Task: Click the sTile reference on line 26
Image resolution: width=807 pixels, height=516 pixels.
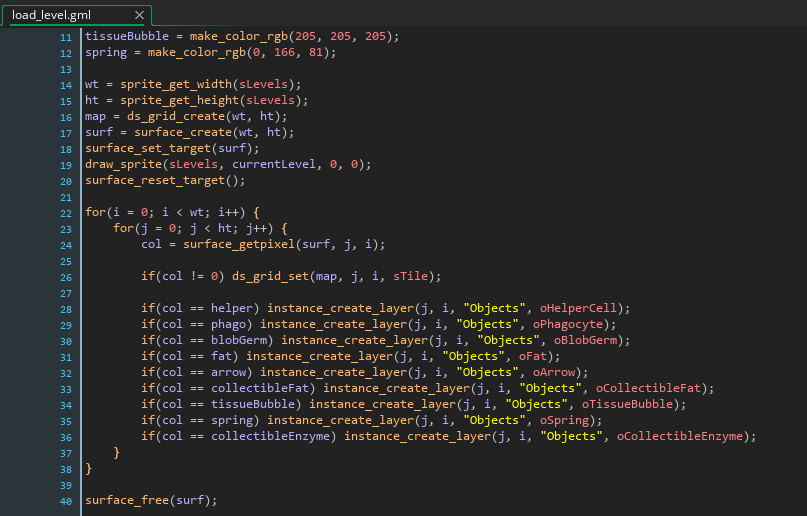Action: point(410,276)
